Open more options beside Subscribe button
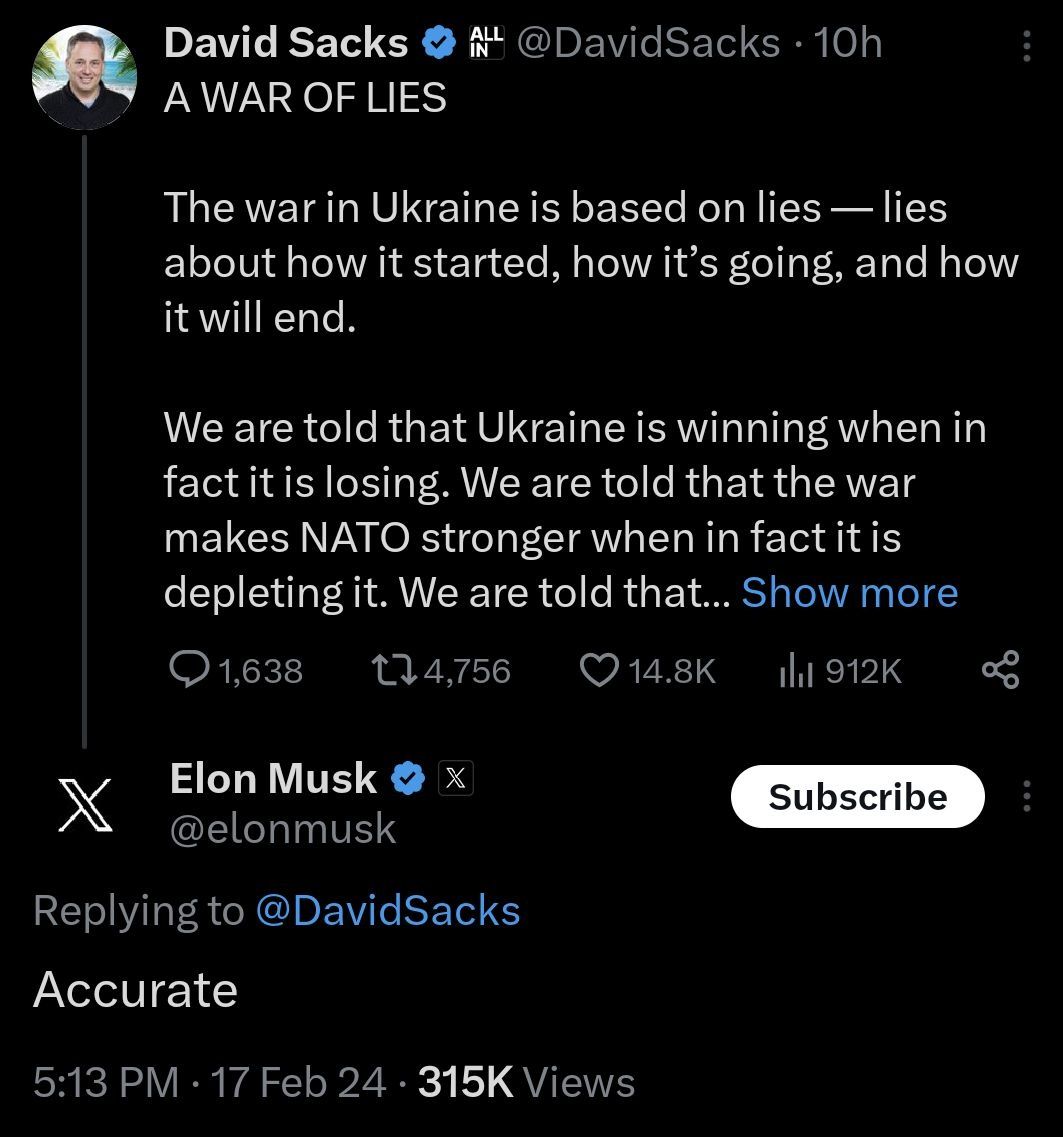Screen dimensions: 1063x1137 [1025, 796]
